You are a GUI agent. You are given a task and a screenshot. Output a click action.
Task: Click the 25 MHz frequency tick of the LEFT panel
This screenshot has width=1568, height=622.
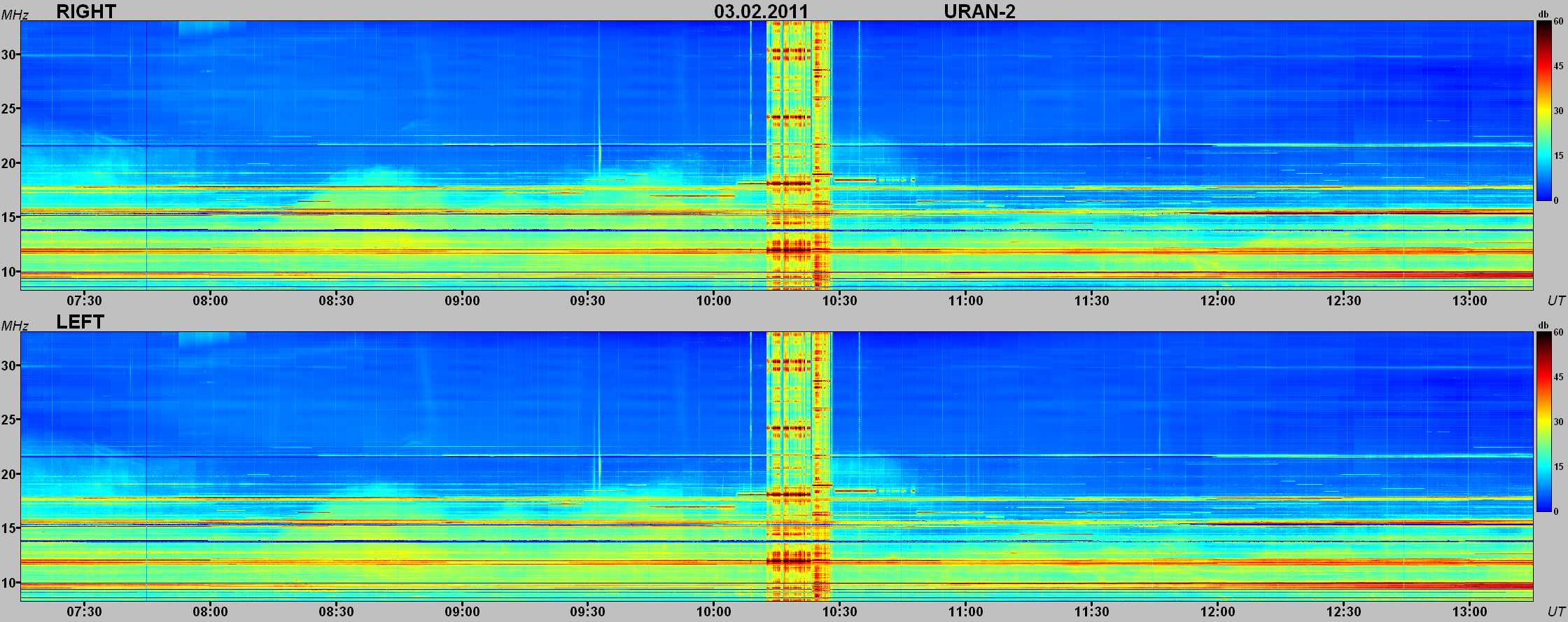click(x=9, y=420)
